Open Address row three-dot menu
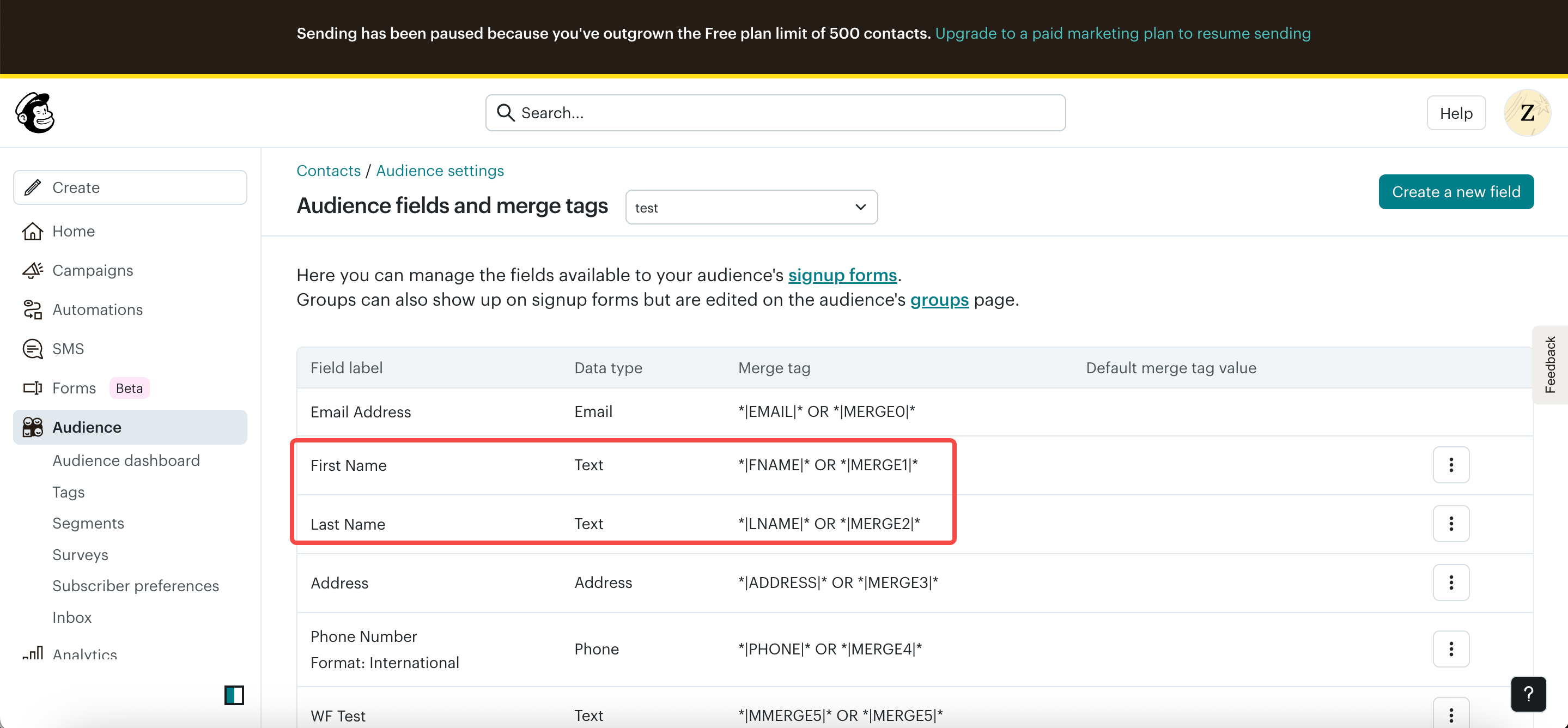The height and width of the screenshot is (728, 1568). tap(1450, 583)
